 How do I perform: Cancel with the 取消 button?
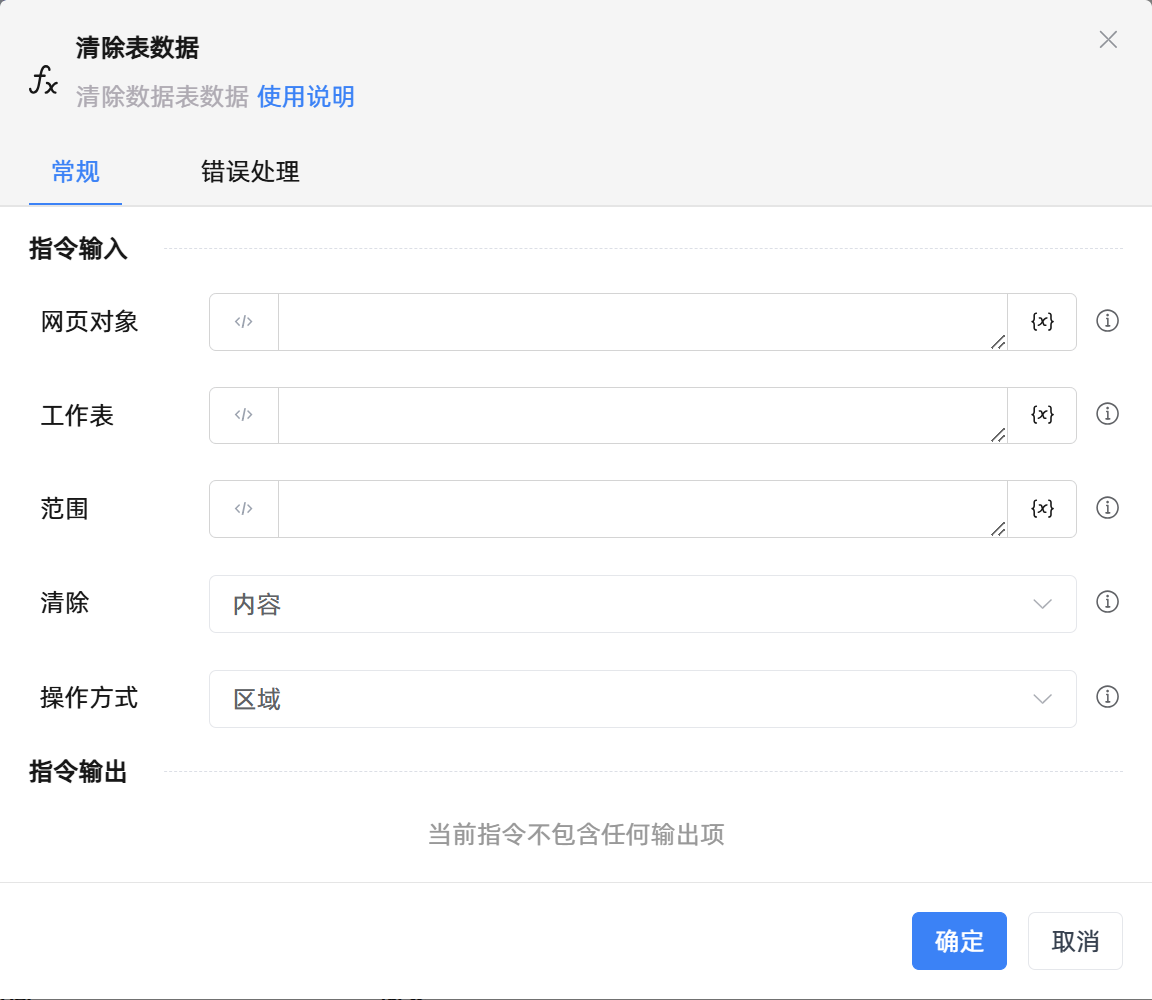pos(1075,941)
